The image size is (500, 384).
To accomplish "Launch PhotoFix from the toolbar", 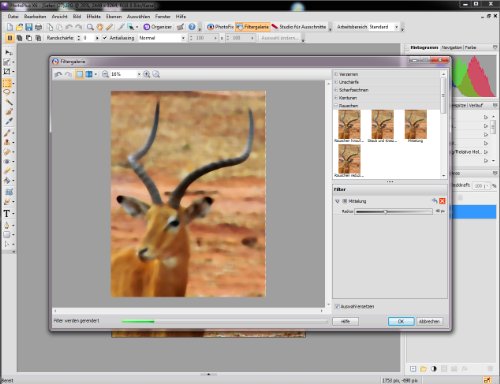I will 220,27.
